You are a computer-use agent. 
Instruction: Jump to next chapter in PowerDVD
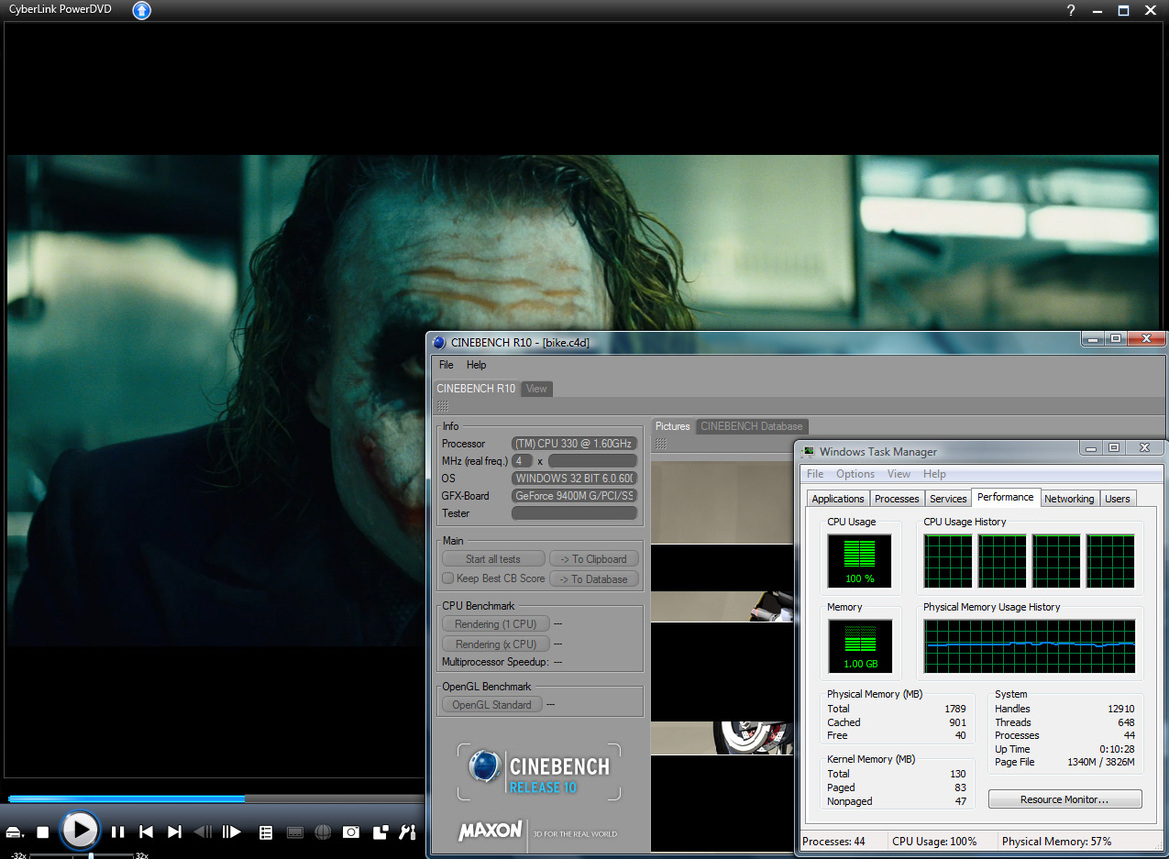(174, 832)
